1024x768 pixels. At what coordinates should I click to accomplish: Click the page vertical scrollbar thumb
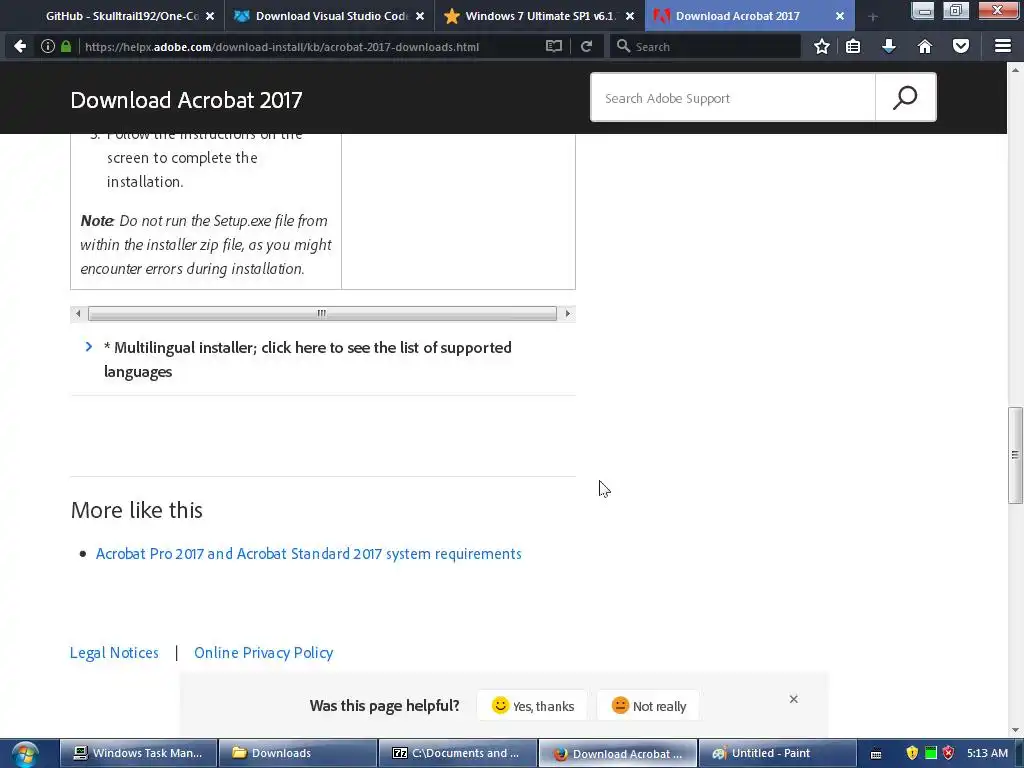point(1015,455)
